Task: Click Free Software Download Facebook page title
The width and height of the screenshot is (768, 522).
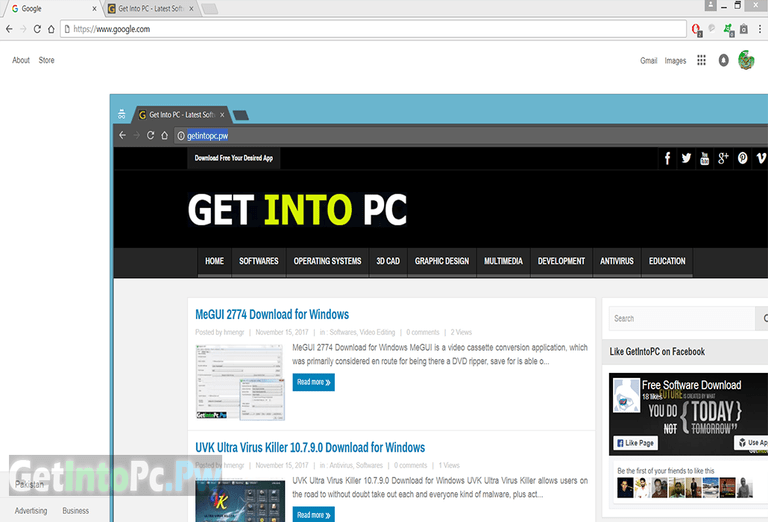Action: pos(691,385)
